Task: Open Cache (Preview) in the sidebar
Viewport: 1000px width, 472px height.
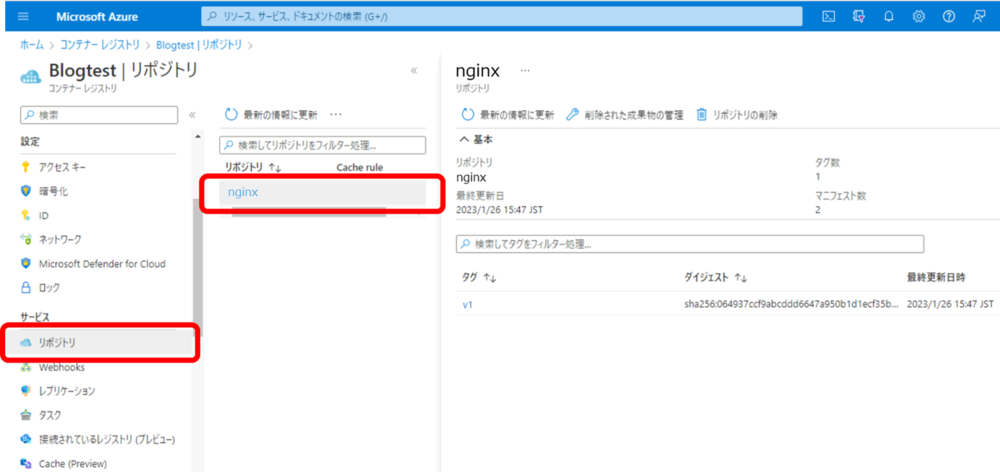Action: tap(73, 464)
